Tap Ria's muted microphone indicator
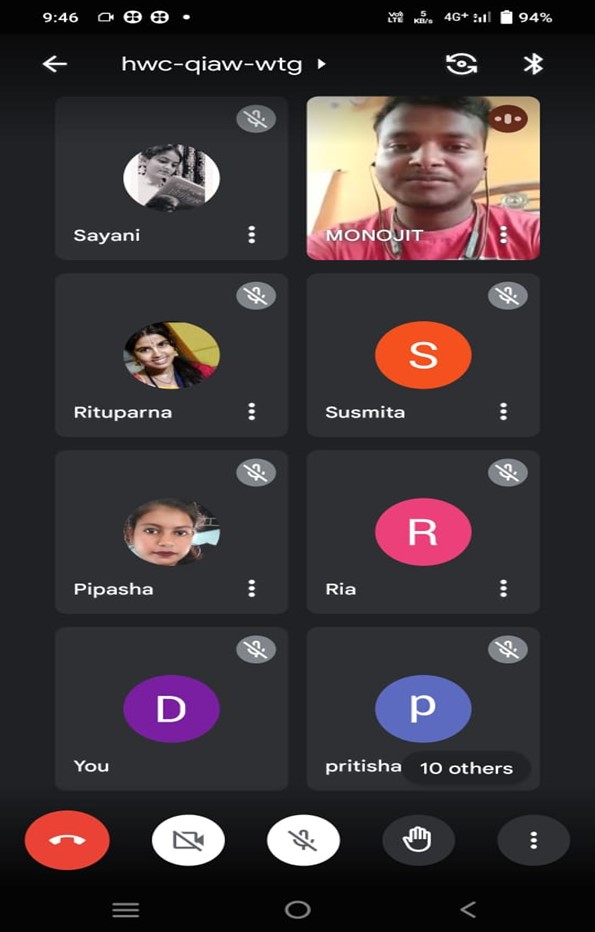The width and height of the screenshot is (595, 932). pyautogui.click(x=508, y=473)
